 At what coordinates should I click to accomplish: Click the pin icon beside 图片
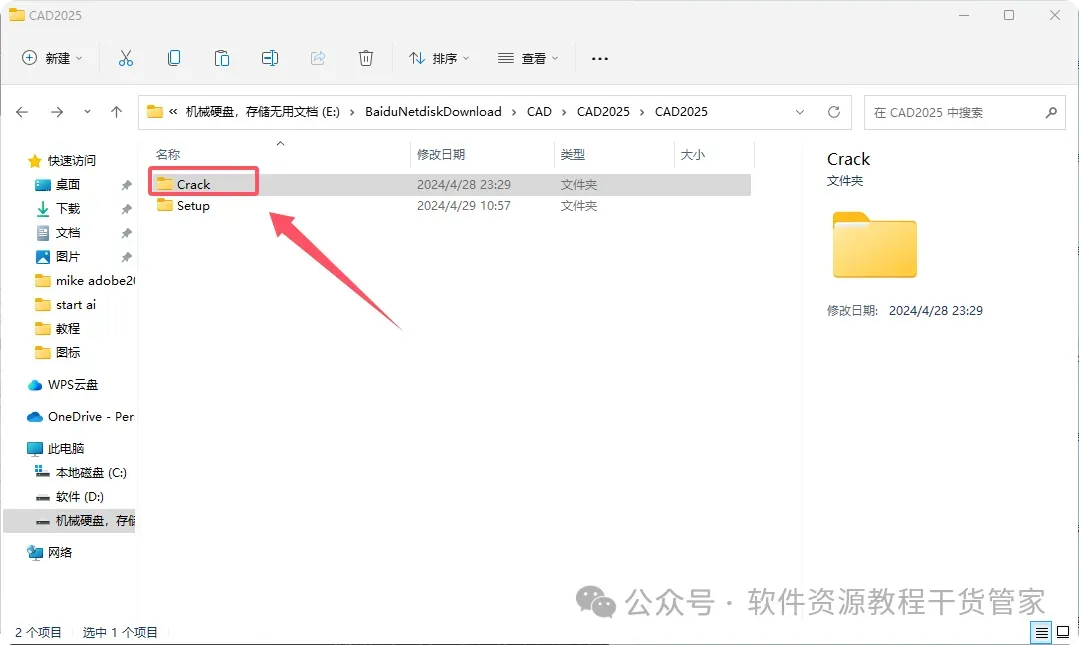(x=127, y=257)
